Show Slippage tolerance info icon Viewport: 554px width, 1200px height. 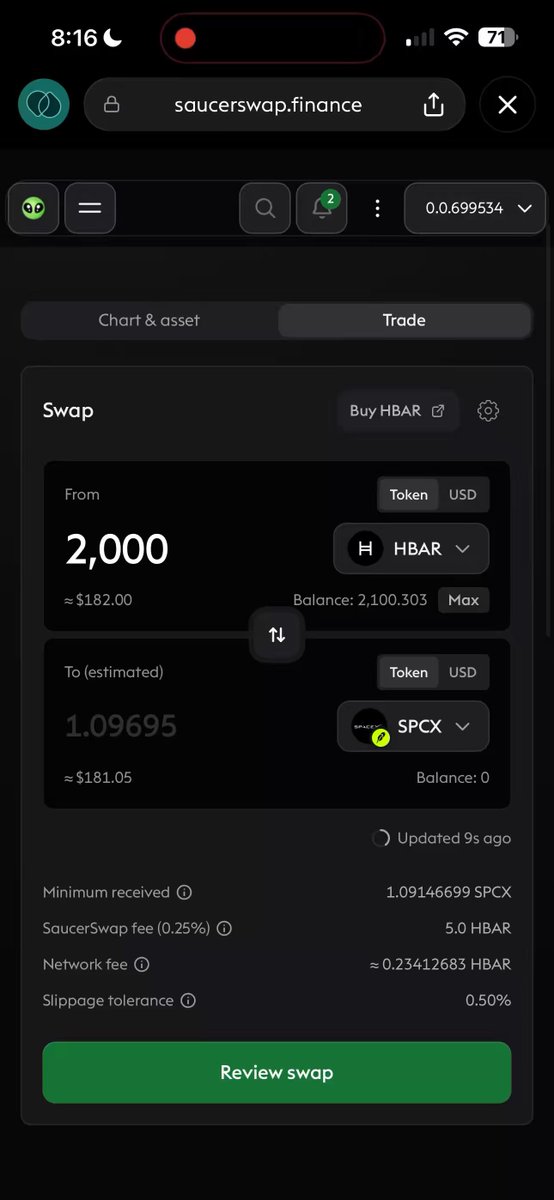pyautogui.click(x=188, y=1000)
